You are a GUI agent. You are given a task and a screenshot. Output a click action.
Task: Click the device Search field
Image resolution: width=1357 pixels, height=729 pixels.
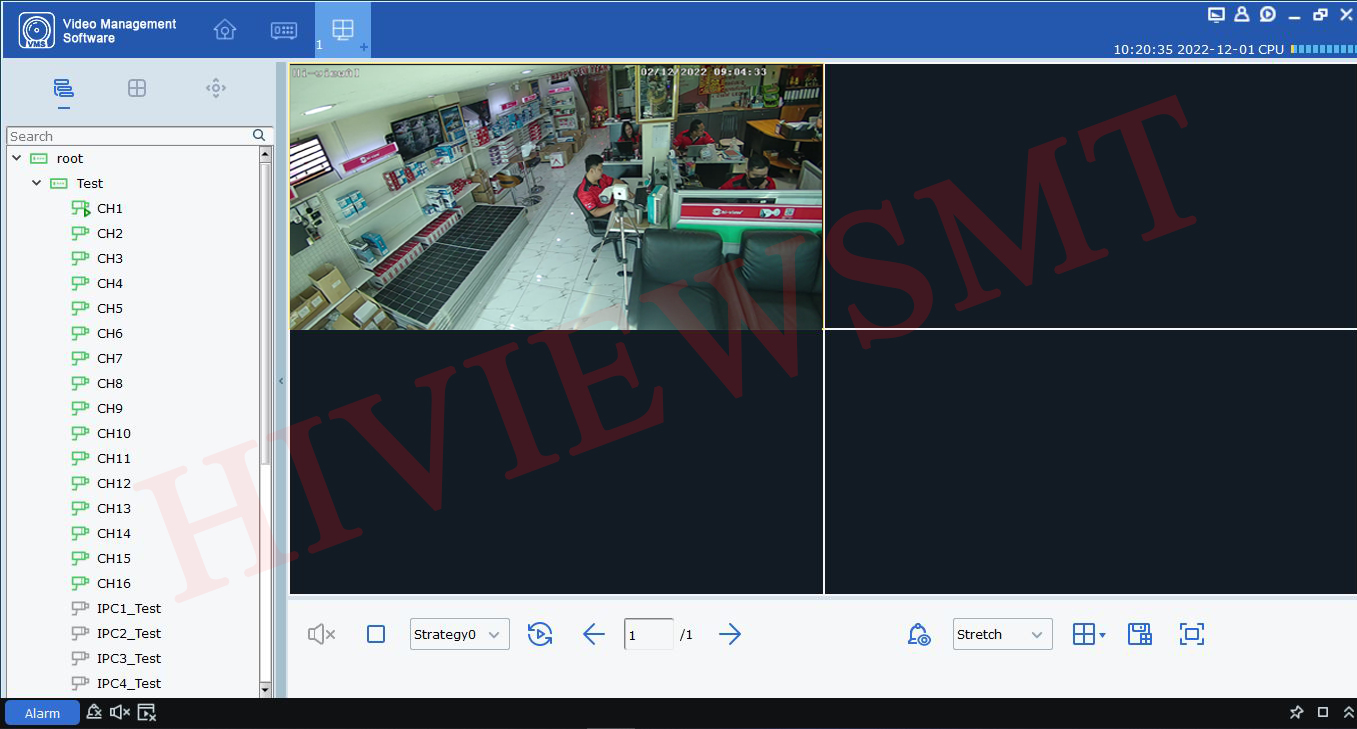[x=128, y=136]
